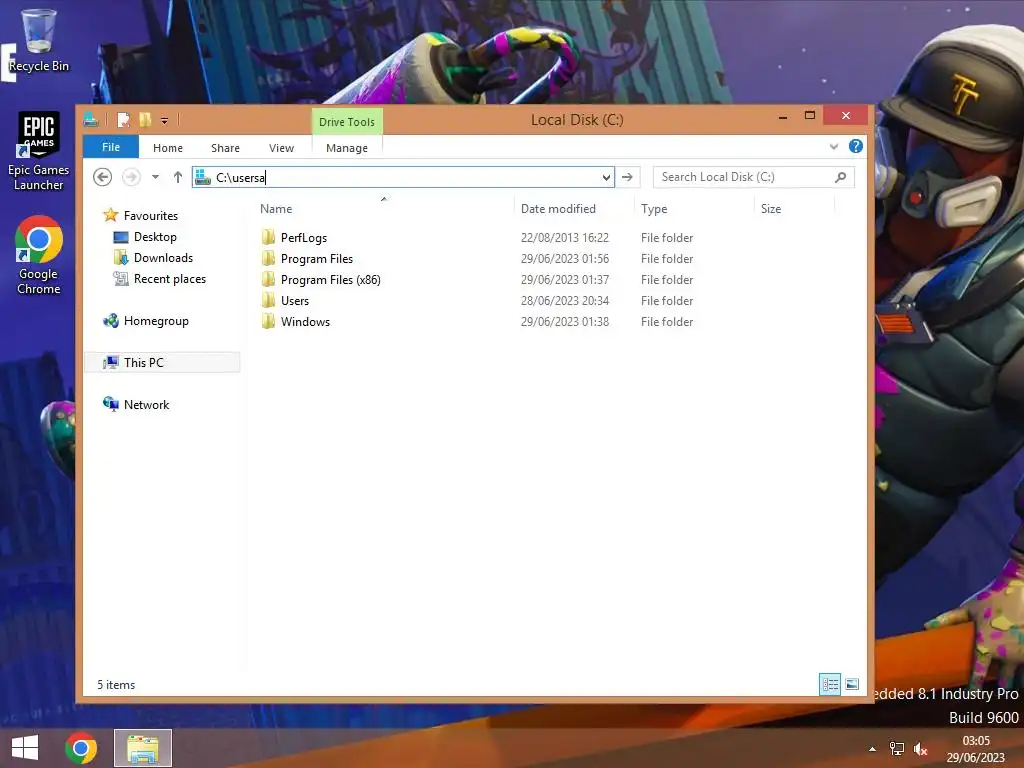Open Downloads in the navigation pane
Image resolution: width=1024 pixels, height=768 pixels.
[163, 257]
